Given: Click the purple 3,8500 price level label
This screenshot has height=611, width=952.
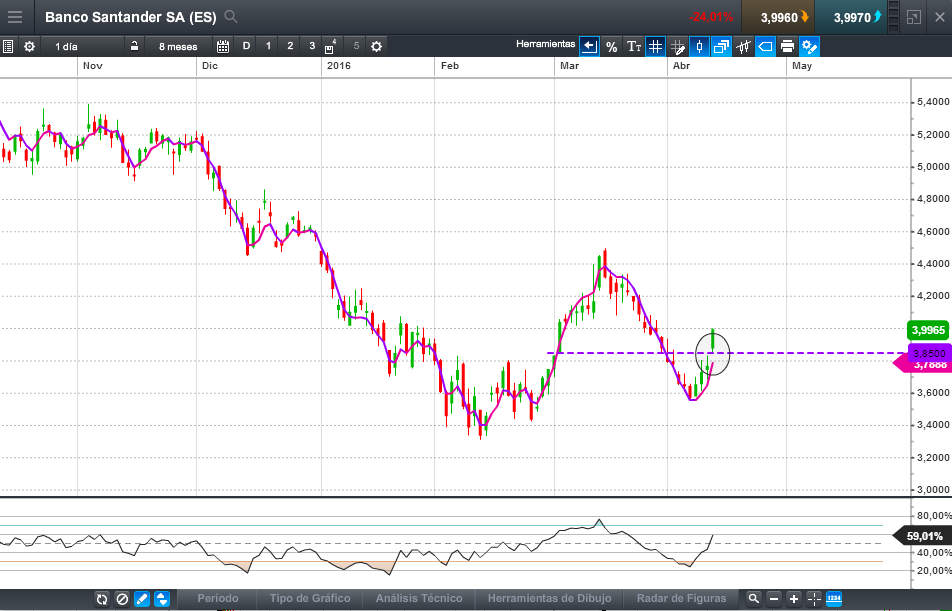Looking at the screenshot, I should [x=929, y=353].
